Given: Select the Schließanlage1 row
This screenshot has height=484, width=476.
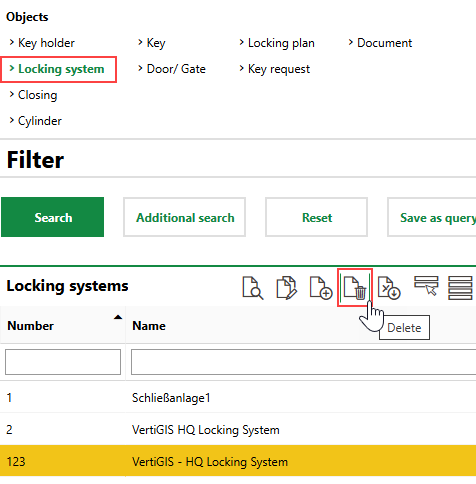Looking at the screenshot, I should pyautogui.click(x=238, y=397).
